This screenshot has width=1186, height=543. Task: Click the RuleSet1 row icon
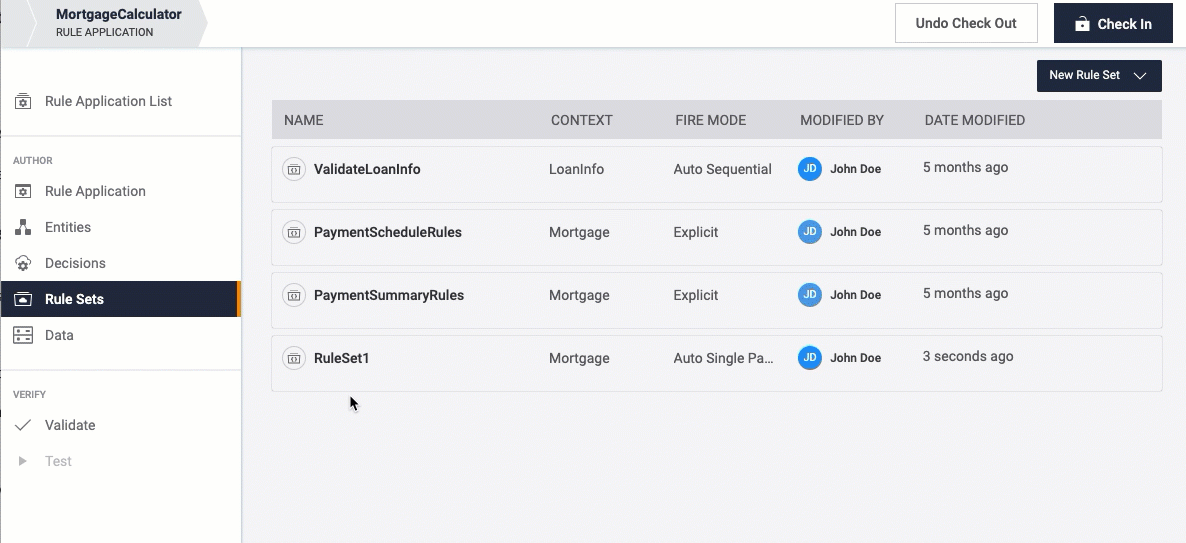tap(293, 359)
